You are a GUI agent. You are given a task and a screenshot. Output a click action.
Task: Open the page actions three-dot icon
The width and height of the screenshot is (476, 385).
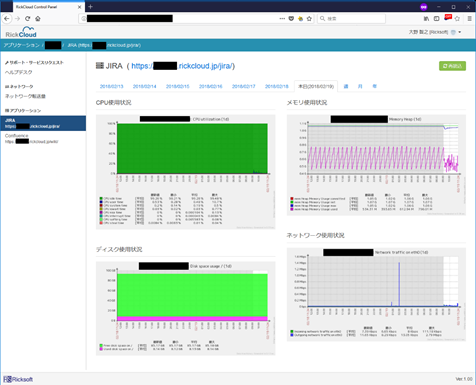(282, 19)
